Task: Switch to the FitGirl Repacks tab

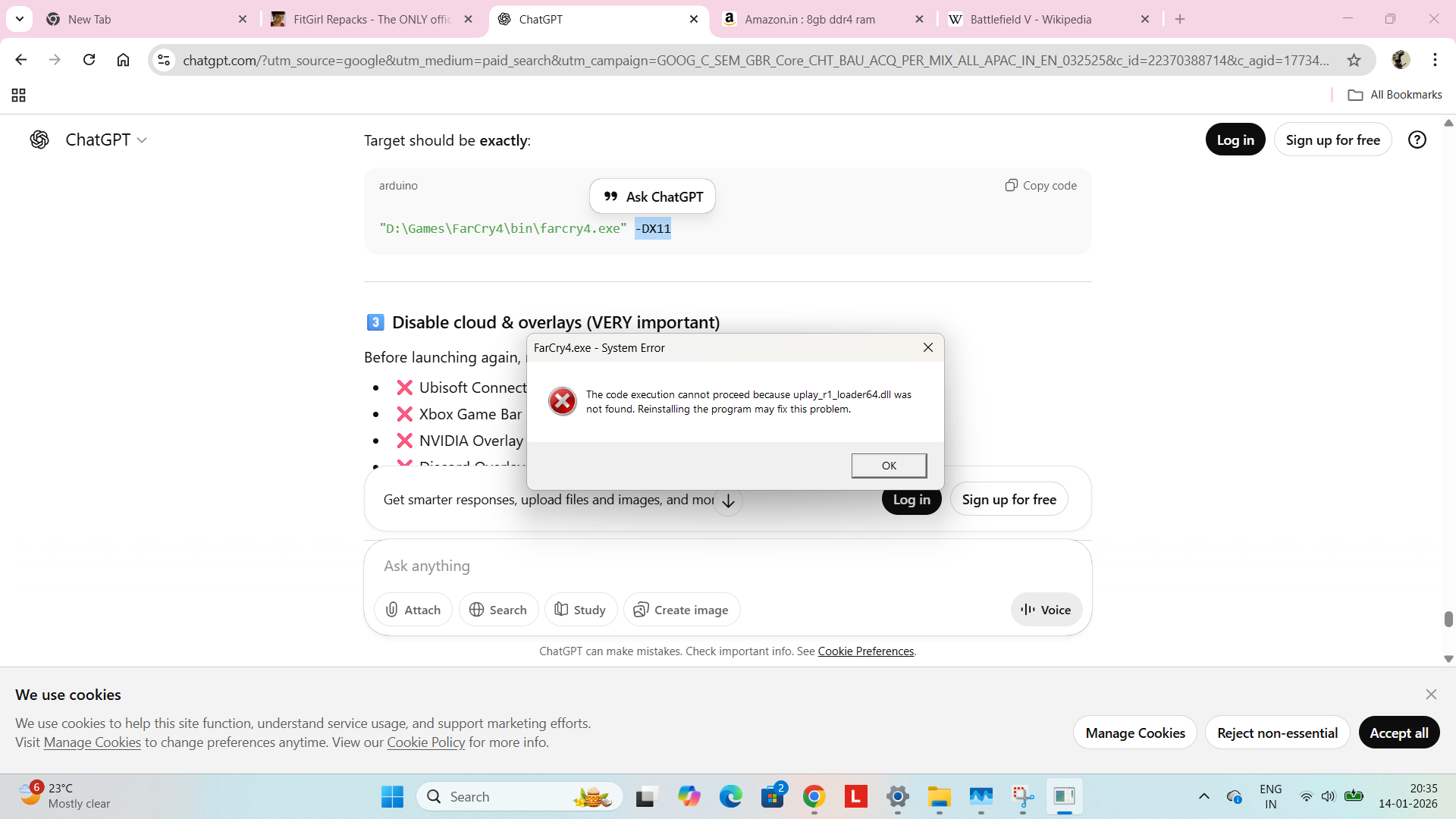Action: (x=364, y=19)
